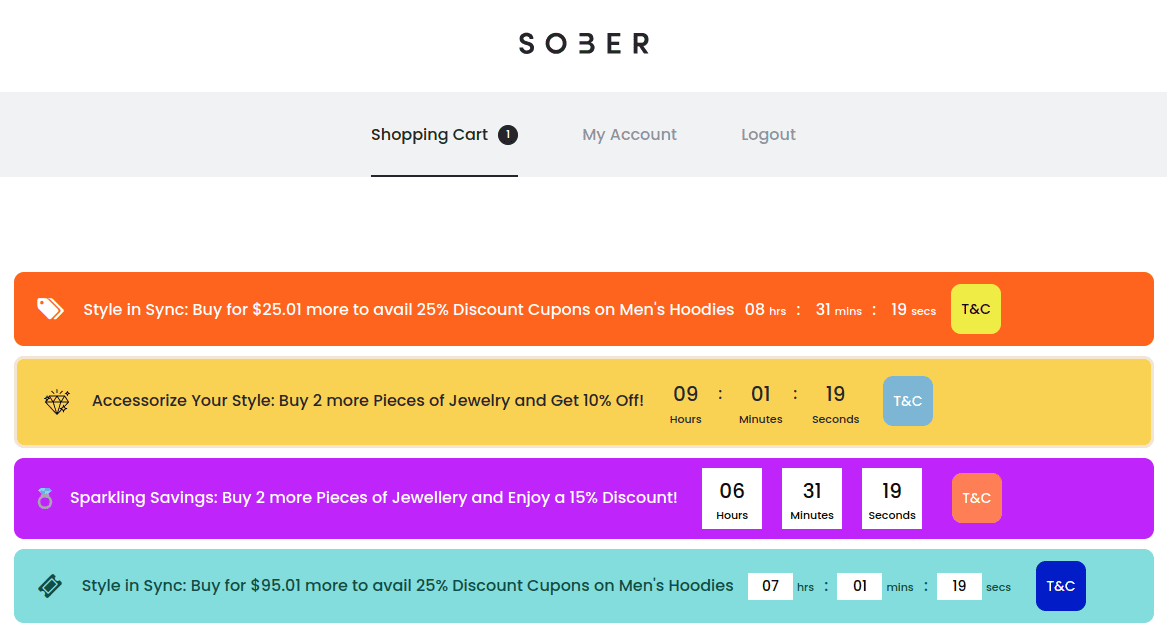
Task: Click the $95.01 Men's Hoodies offer text
Action: pos(407,586)
